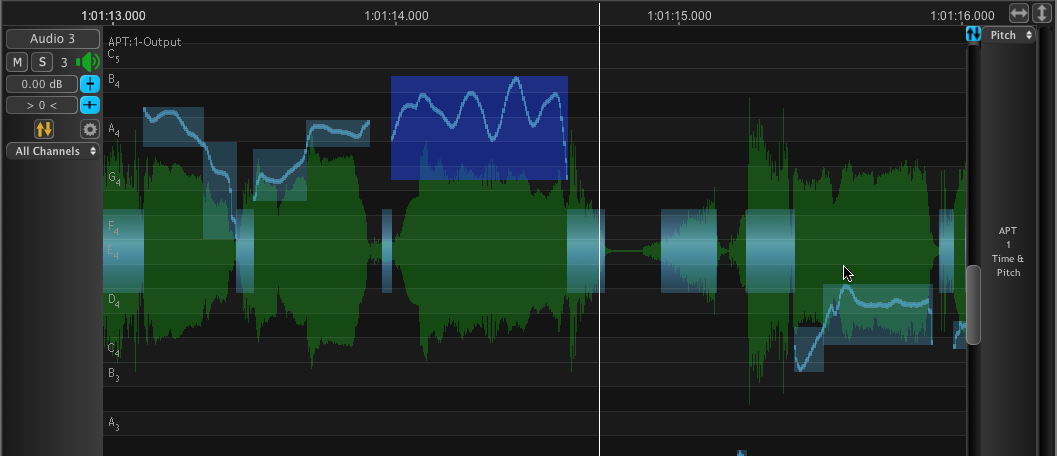
Task: Click the blue up-down arrows pitch scroll icon
Action: coord(973,35)
